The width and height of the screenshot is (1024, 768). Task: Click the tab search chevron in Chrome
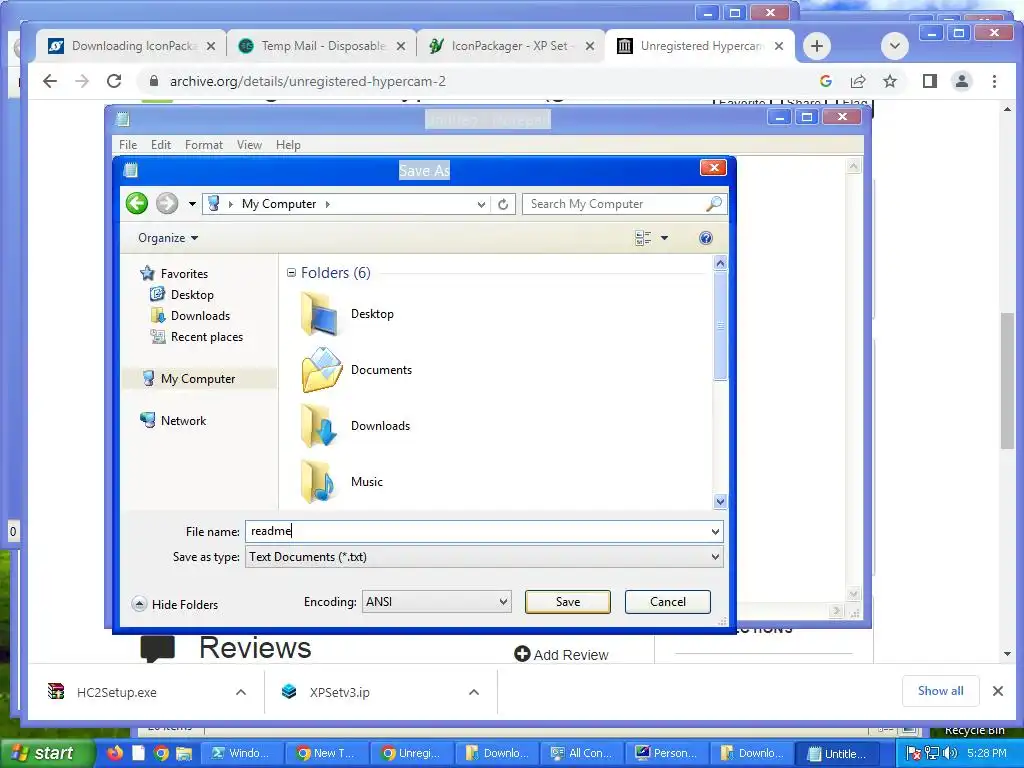pos(895,46)
